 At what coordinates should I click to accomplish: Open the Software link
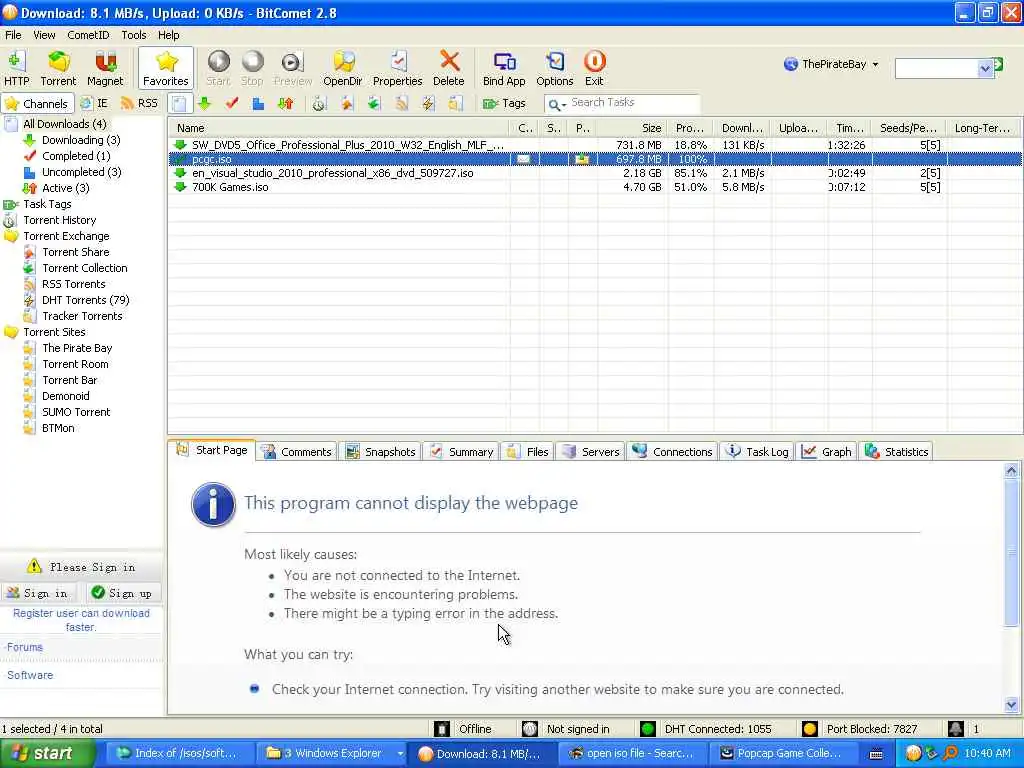click(30, 675)
